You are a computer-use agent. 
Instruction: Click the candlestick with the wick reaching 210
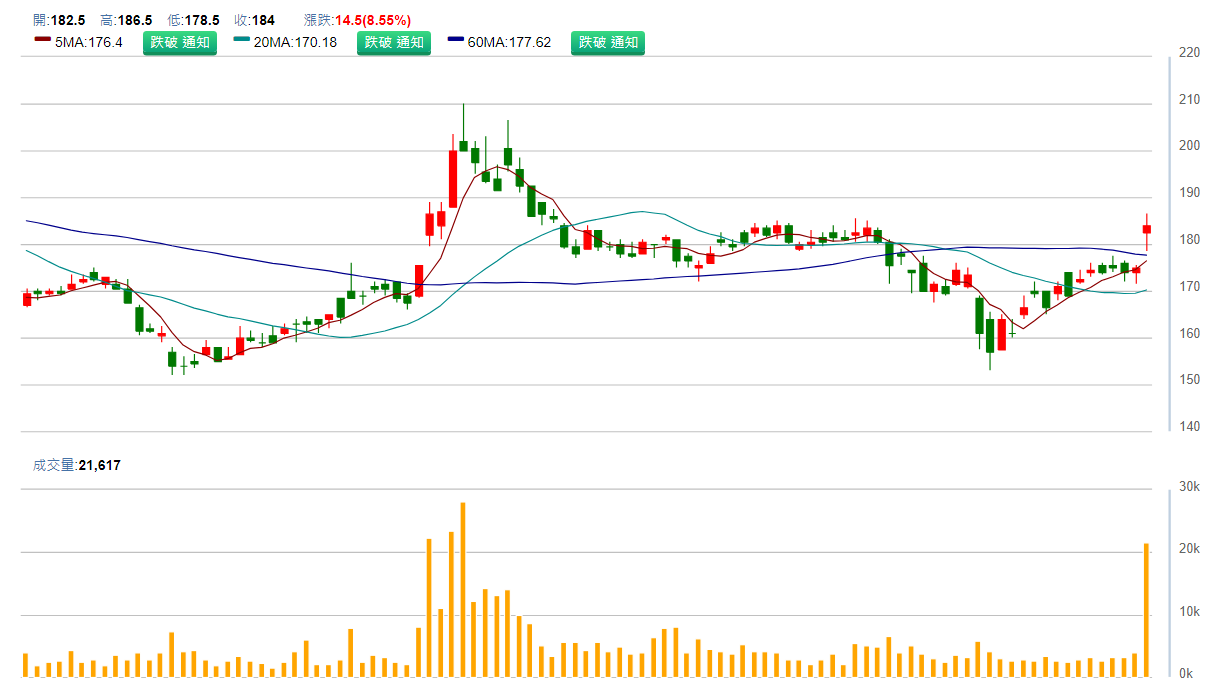click(x=463, y=145)
